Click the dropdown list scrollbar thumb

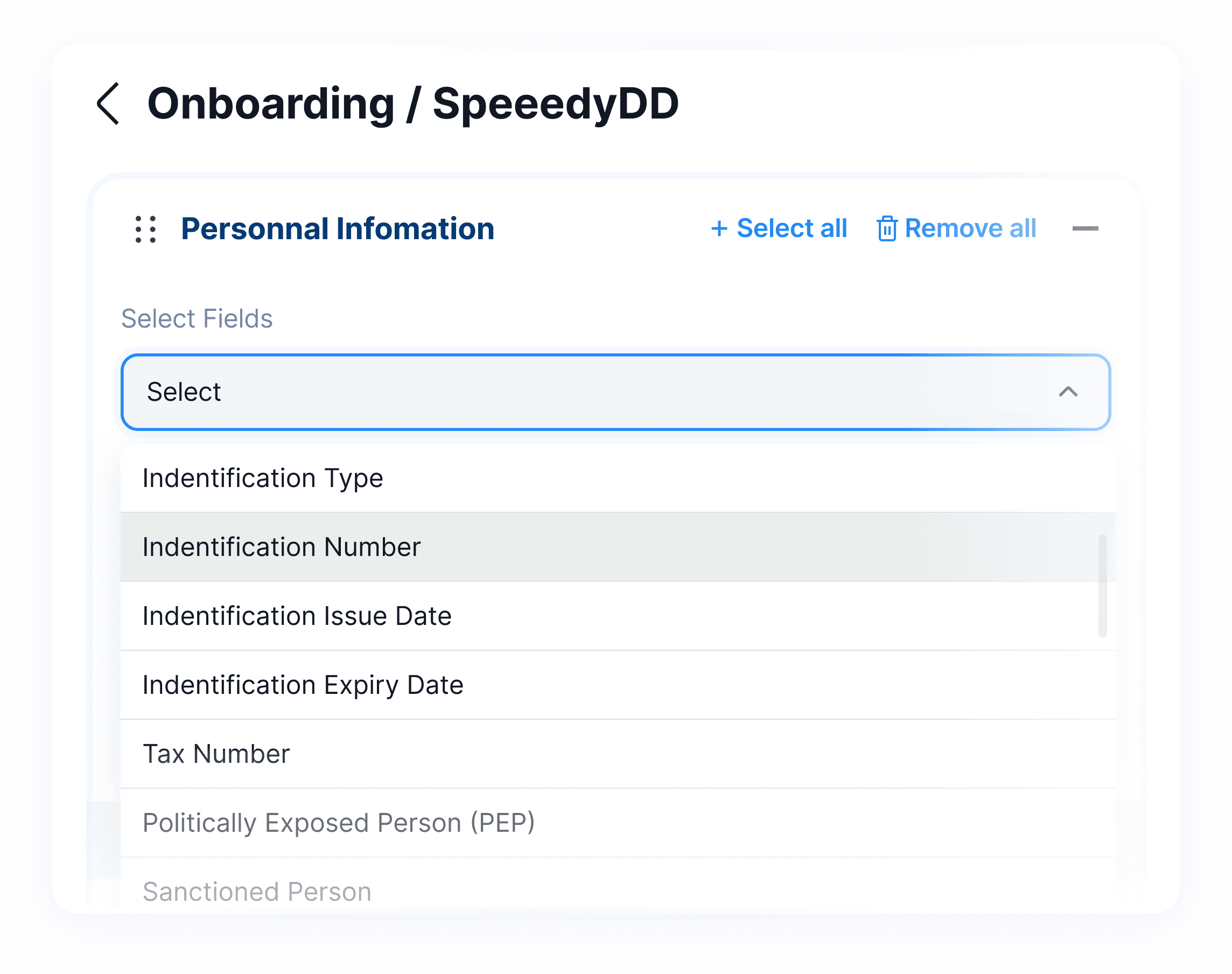pos(1102,586)
